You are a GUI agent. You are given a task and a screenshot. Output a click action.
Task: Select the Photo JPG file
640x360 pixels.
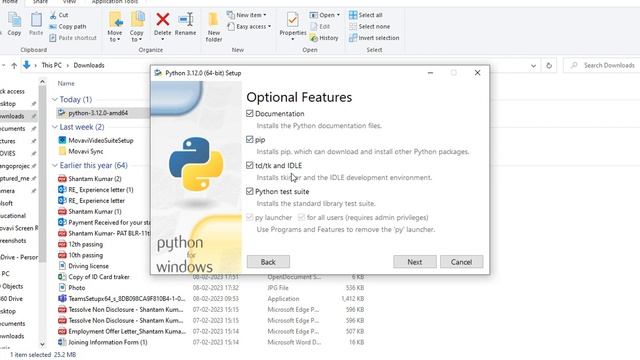click(x=72, y=288)
